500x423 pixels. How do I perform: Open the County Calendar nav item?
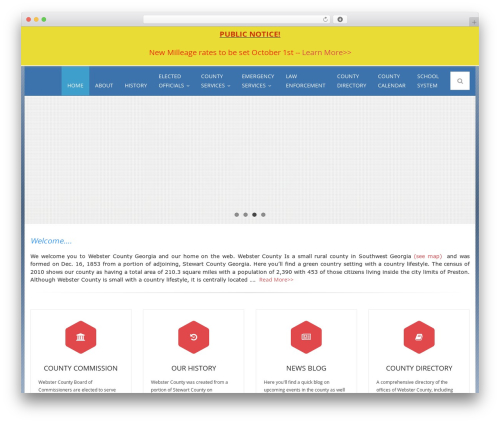[391, 81]
